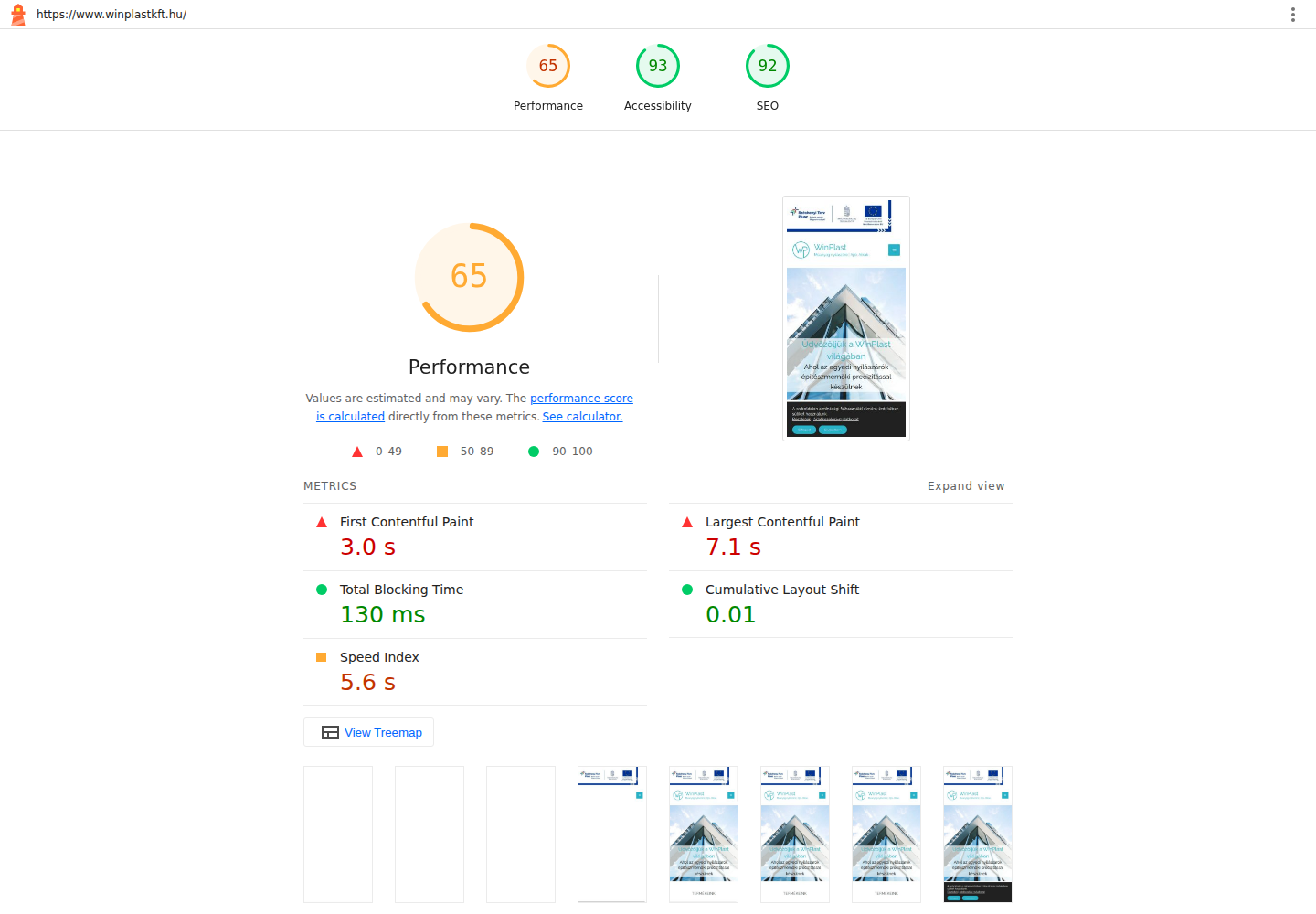Click the orange square beside Speed Index
Image resolution: width=1316 pixels, height=914 pixels.
tap(322, 657)
